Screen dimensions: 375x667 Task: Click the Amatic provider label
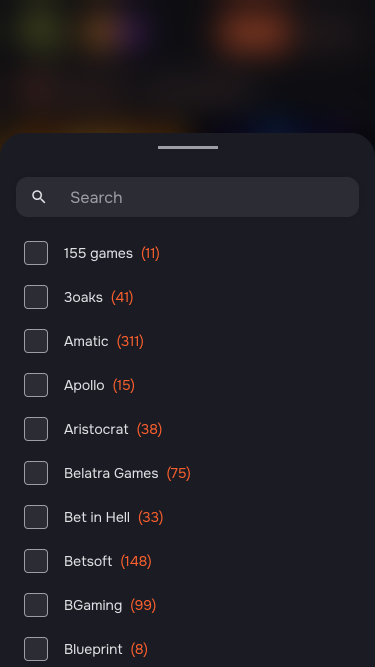tap(86, 341)
